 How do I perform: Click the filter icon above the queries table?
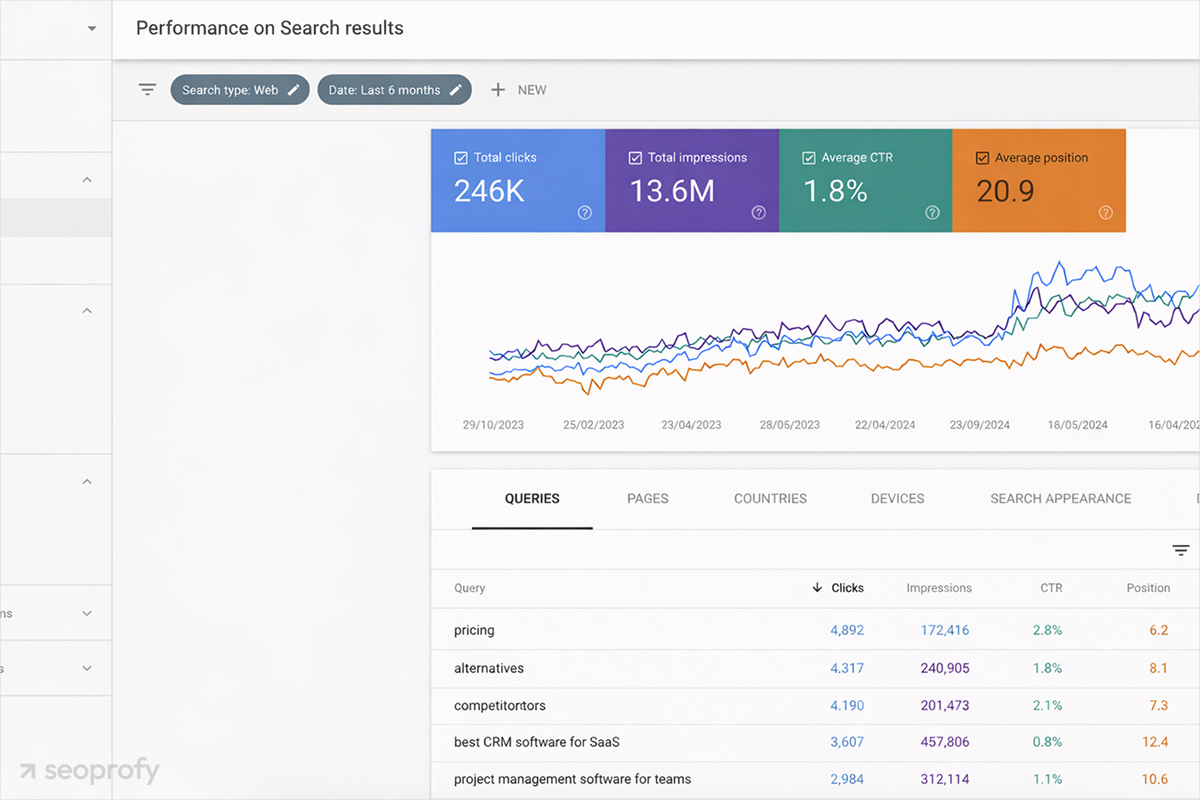pyautogui.click(x=1179, y=550)
